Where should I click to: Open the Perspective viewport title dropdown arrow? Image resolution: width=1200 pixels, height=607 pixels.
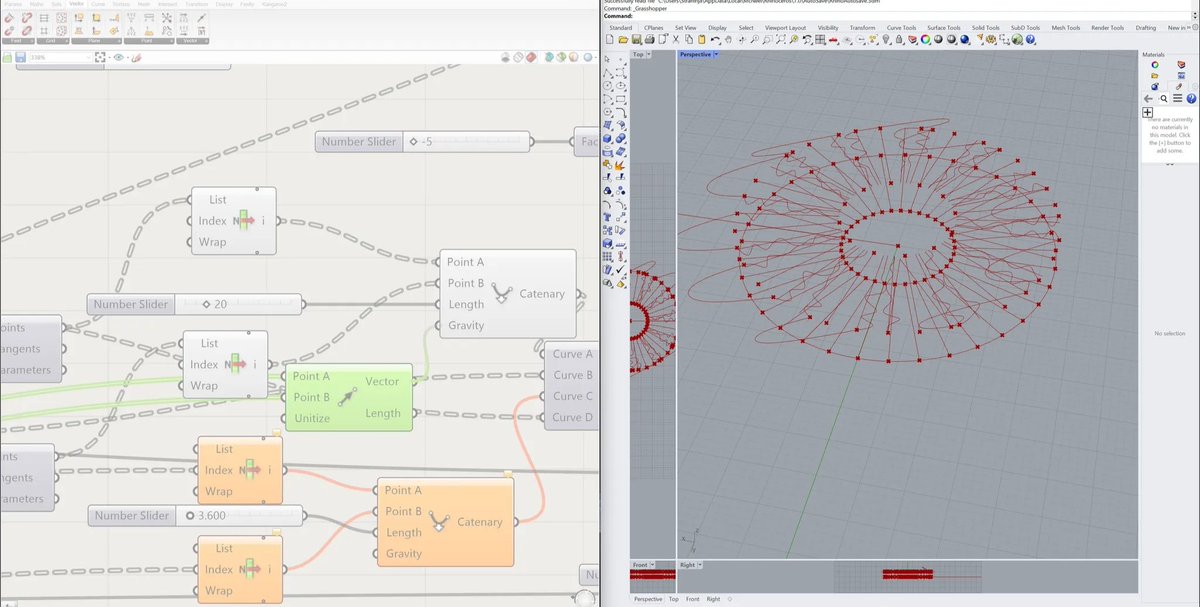pos(716,54)
